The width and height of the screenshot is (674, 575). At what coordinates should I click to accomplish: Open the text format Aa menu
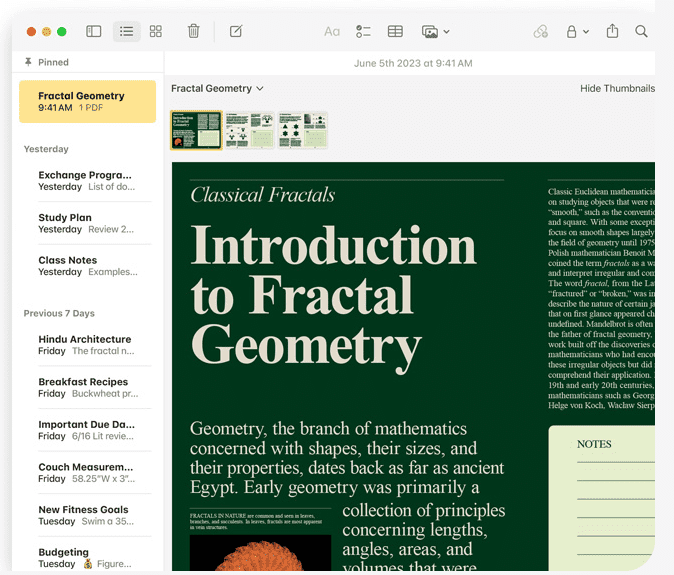tap(331, 31)
